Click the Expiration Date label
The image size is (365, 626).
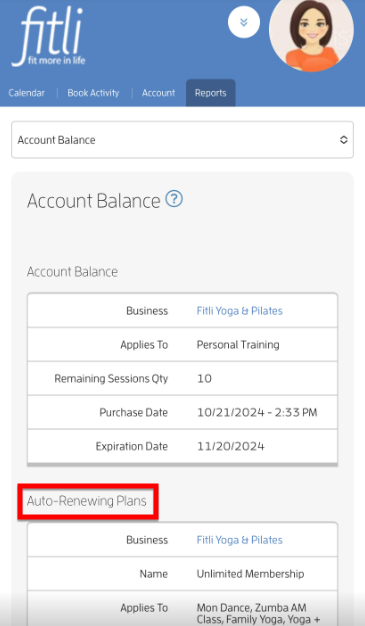(131, 446)
